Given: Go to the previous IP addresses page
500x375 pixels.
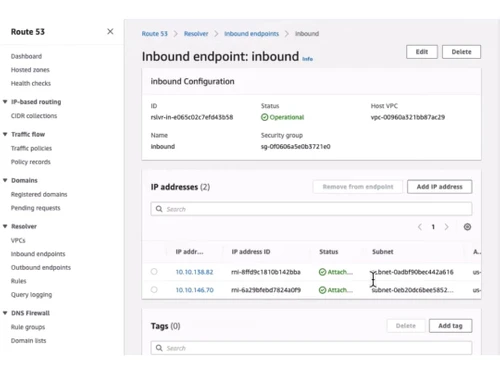Looking at the screenshot, I should tap(420, 227).
